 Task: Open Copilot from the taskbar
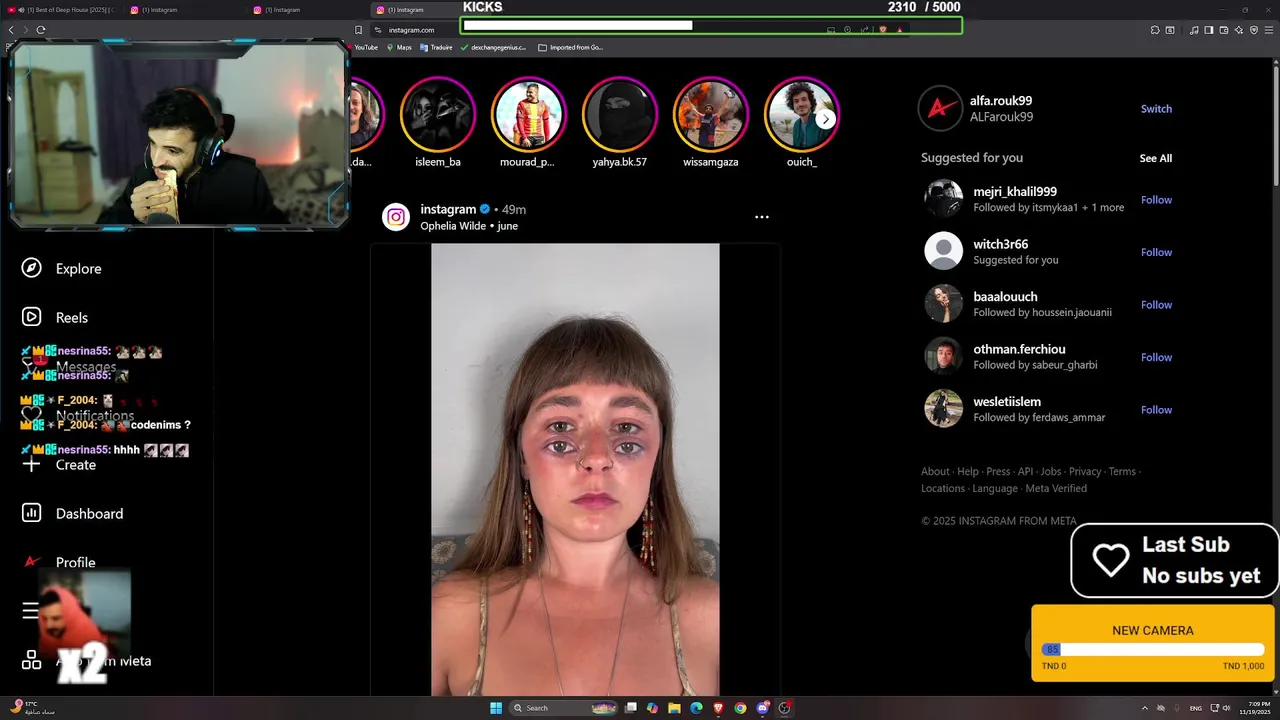[652, 708]
